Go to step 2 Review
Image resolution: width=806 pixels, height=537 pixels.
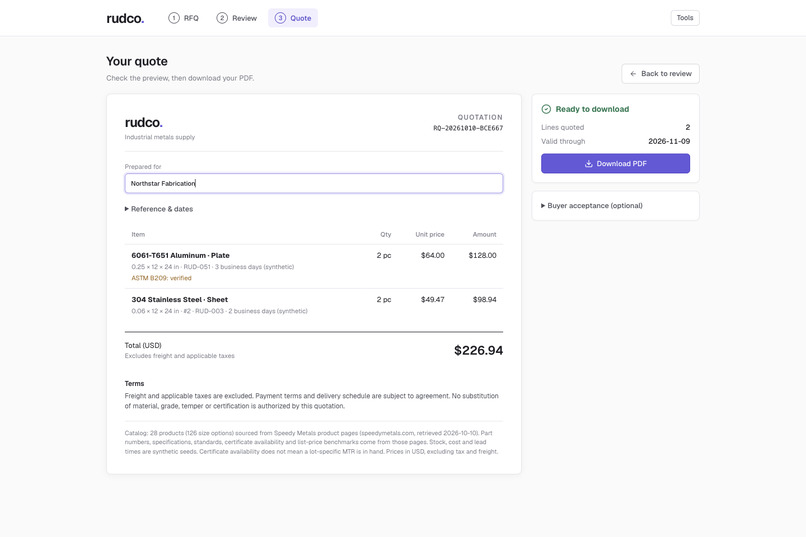click(x=237, y=18)
